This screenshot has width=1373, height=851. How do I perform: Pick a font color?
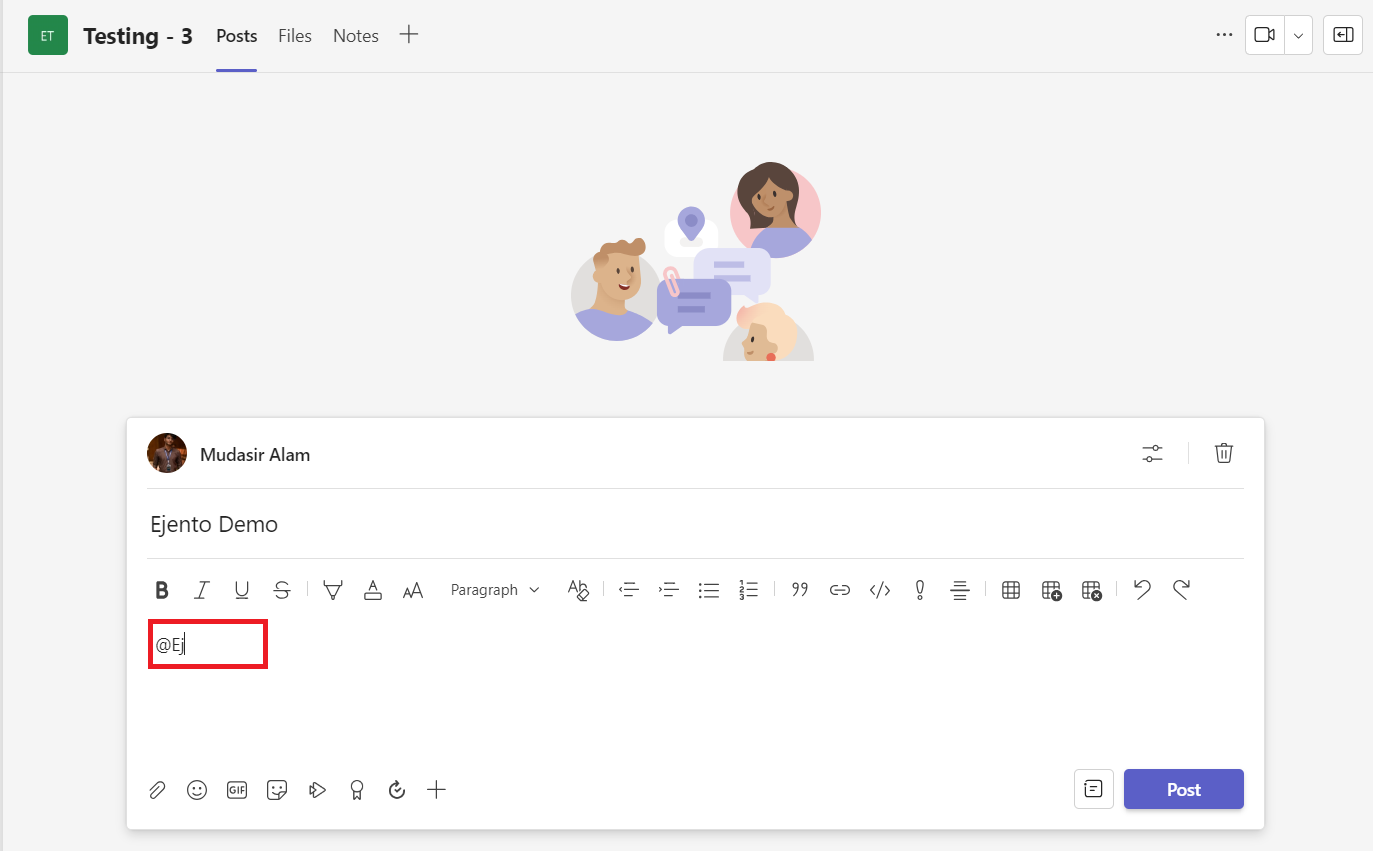pos(373,590)
